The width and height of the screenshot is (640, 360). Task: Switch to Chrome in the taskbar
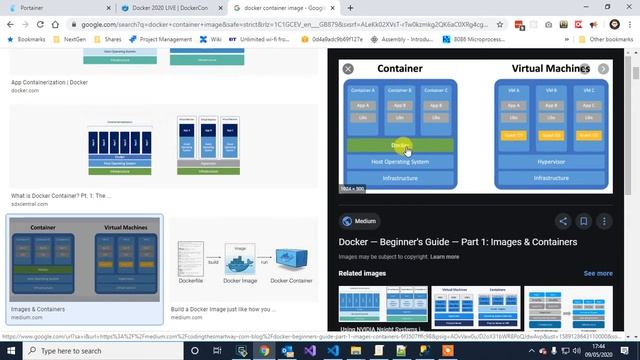[264, 351]
